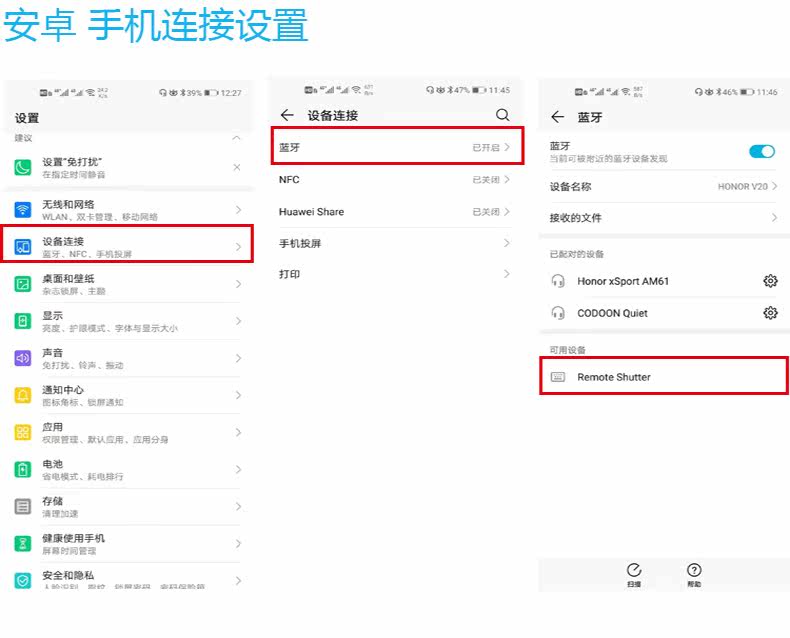Dismiss the 设置"免打扰" suggestion with X
The width and height of the screenshot is (790, 638).
pyautogui.click(x=237, y=167)
